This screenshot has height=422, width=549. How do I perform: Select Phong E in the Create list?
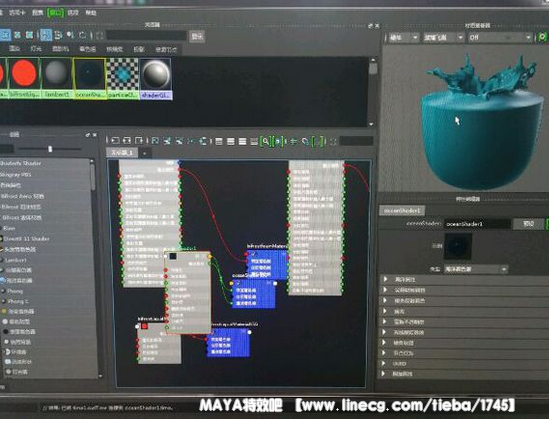(x=18, y=301)
